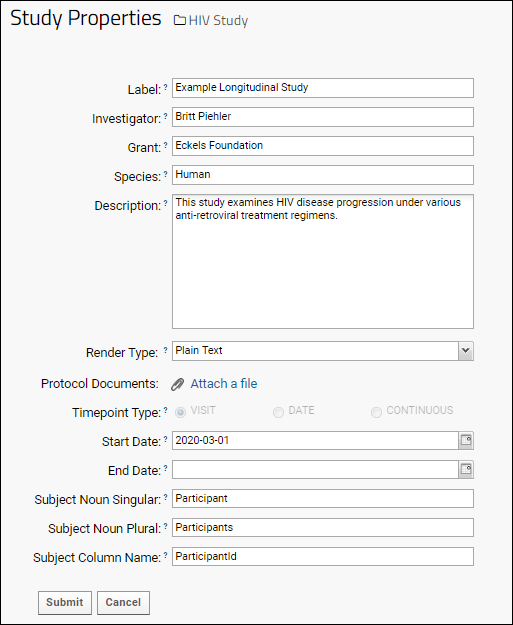Click the HIV Study folder icon
The image size is (513, 625).
tap(179, 20)
